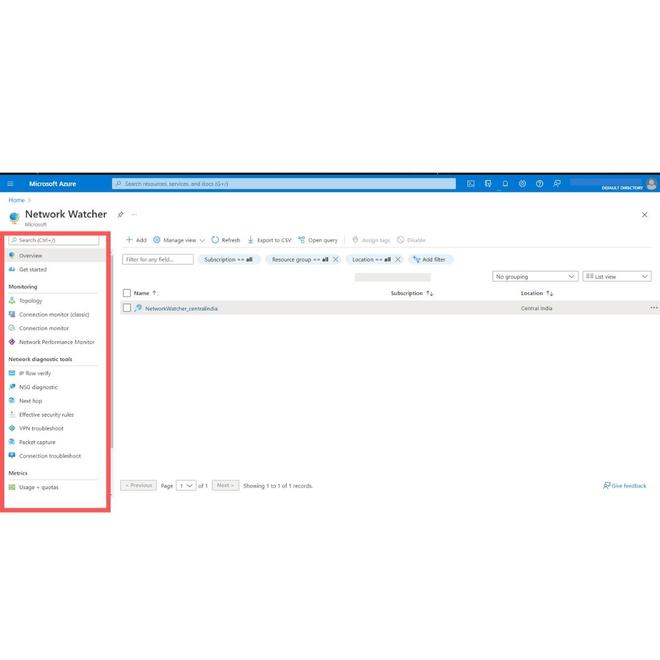Open VPN troubleshoot tool
Screen dimensions: 660x660
click(x=41, y=428)
